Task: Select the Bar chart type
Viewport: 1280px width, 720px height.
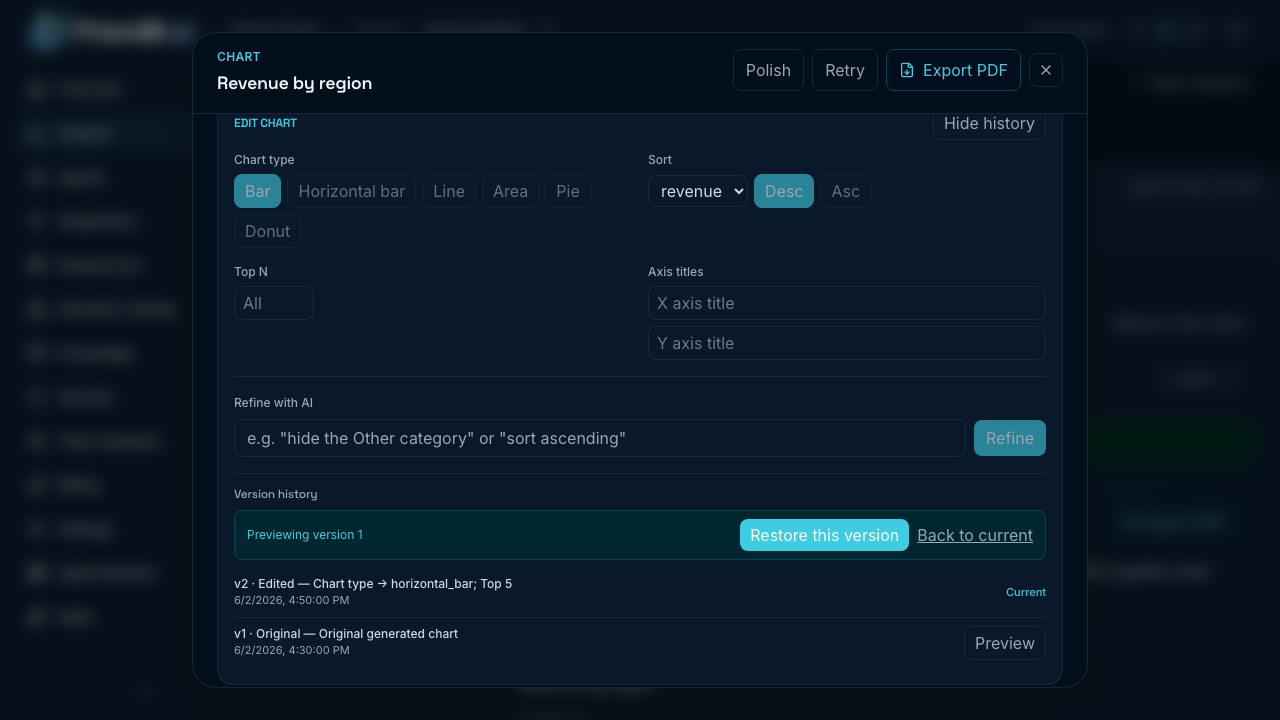Action: point(258,191)
